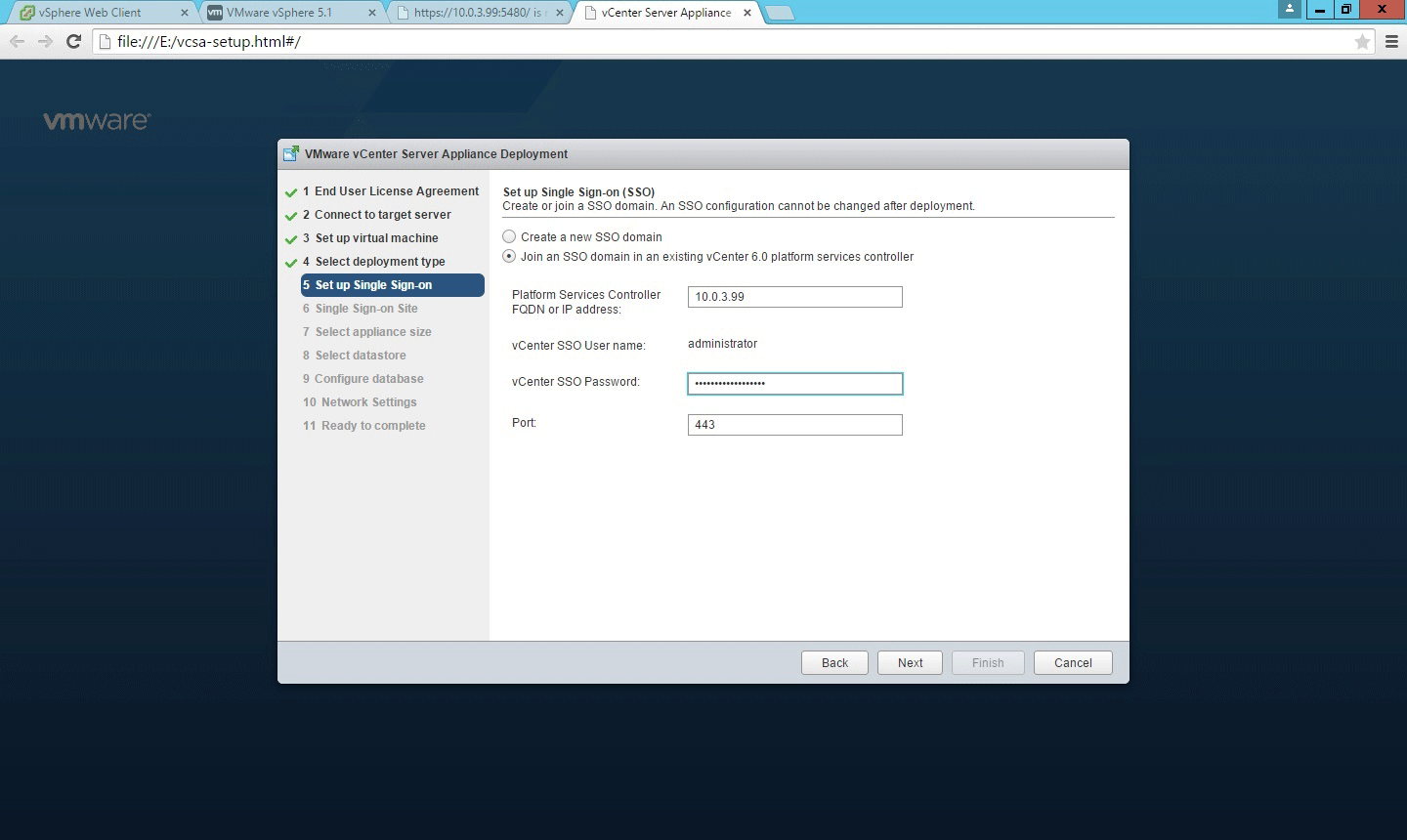Close the vCenter Server Appliance tab
Viewport: 1407px width, 840px height.
[747, 13]
